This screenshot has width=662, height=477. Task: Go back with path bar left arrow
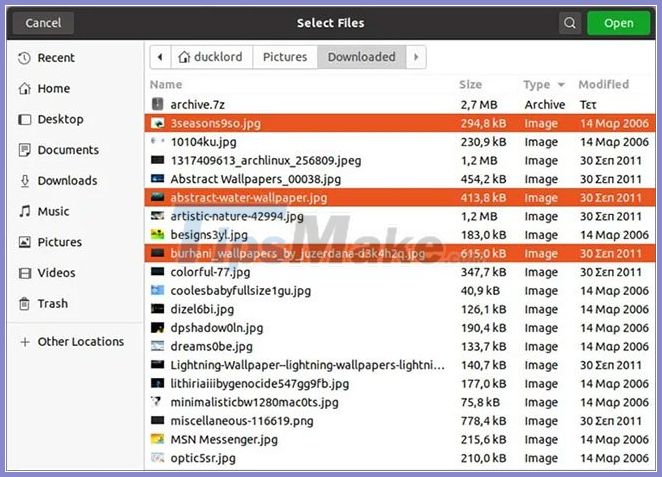coord(160,57)
